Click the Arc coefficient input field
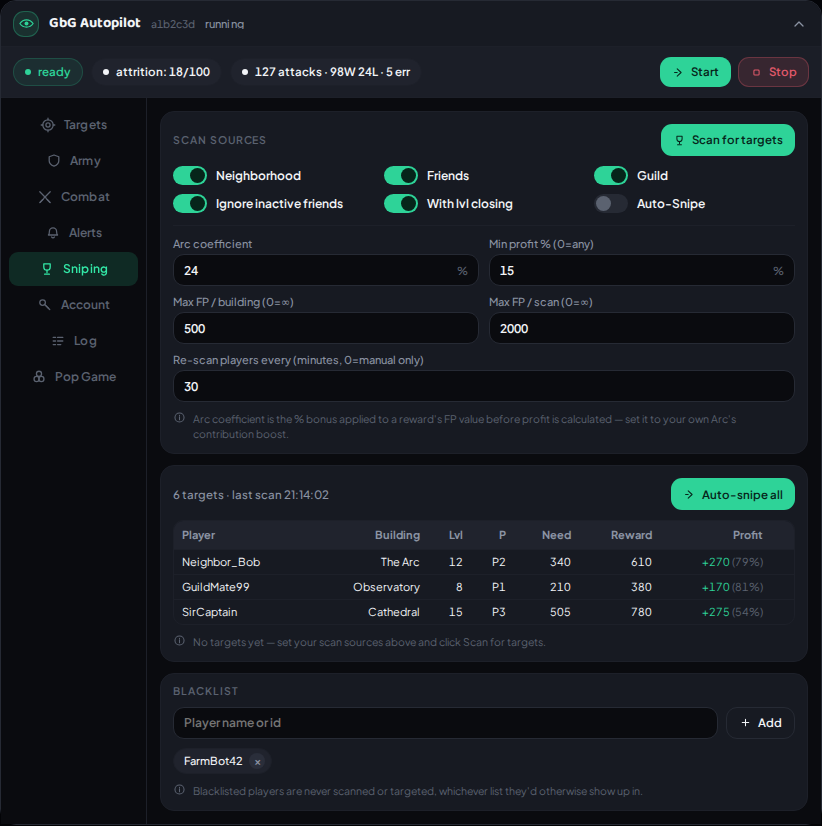The image size is (822, 826). click(x=326, y=270)
